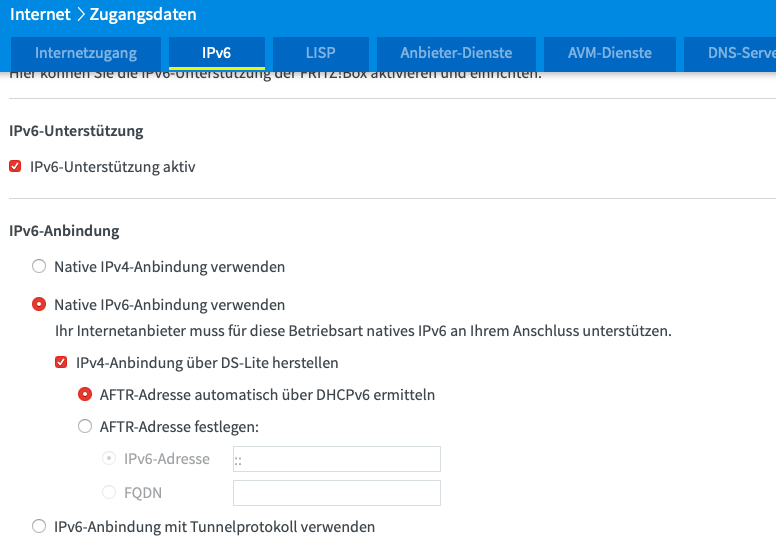
Task: Click the Internet breadcrumb link
Action: pos(40,14)
